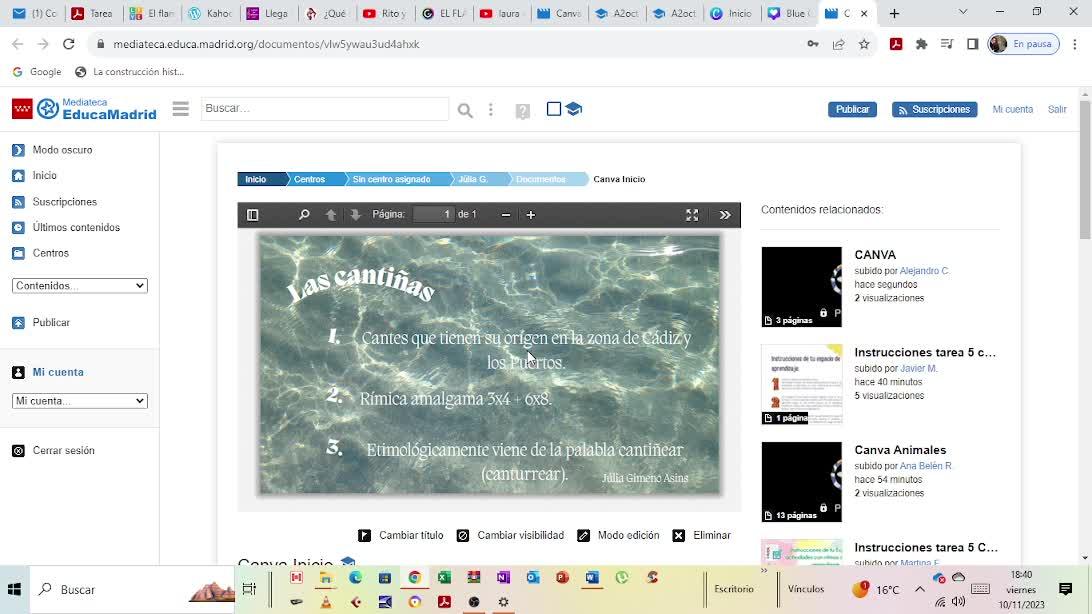Click author Ana Belén R link
This screenshot has height=614, width=1092.
point(926,466)
